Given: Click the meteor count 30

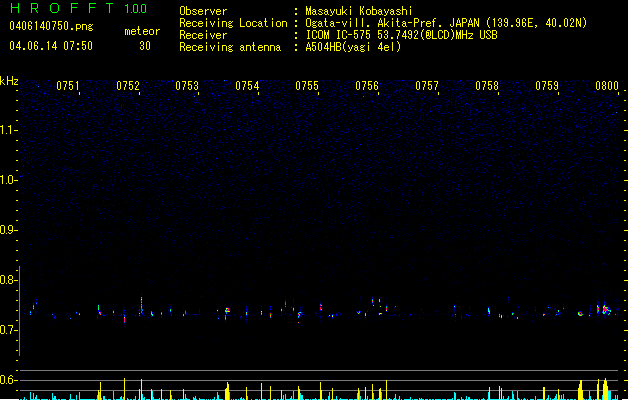Looking at the screenshot, I should point(145,46).
